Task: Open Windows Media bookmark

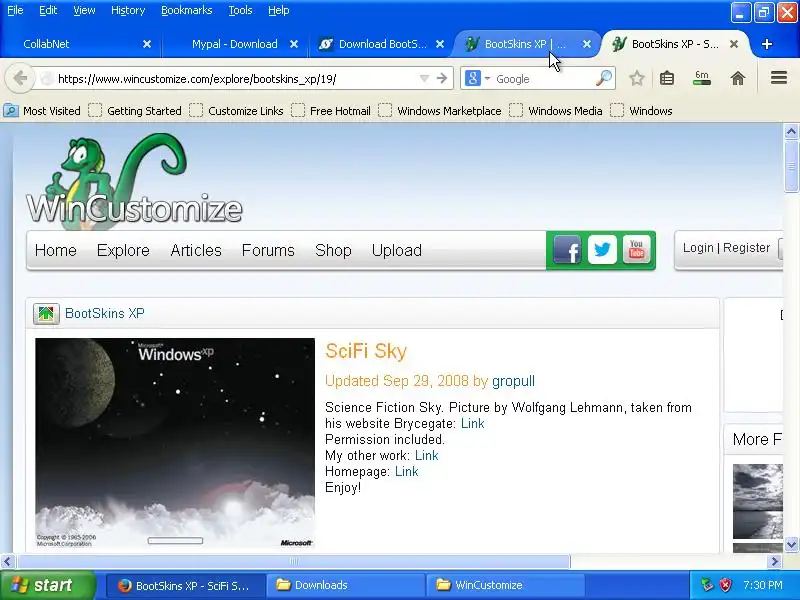Action: [556, 111]
